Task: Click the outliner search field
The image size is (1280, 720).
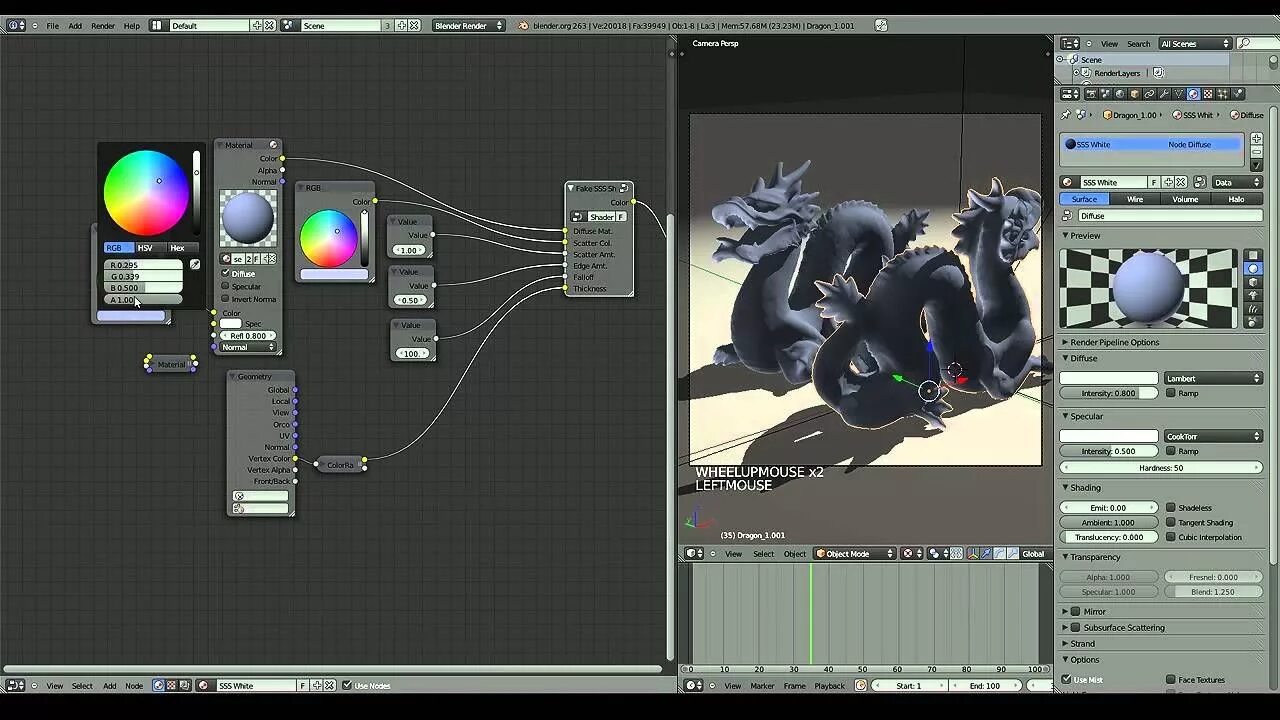Action: [x=1257, y=43]
